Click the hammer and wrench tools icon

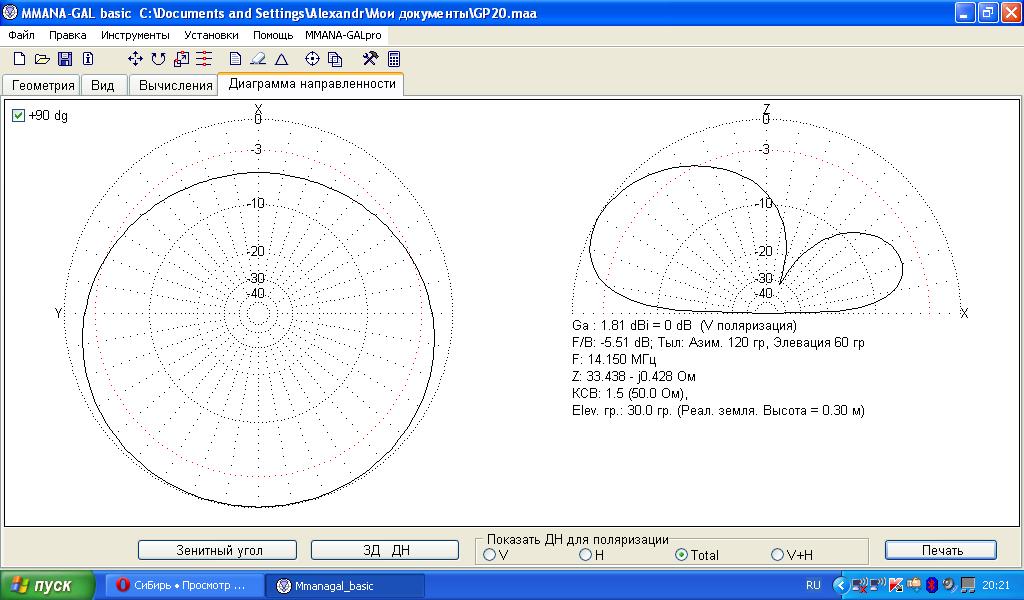pos(370,59)
